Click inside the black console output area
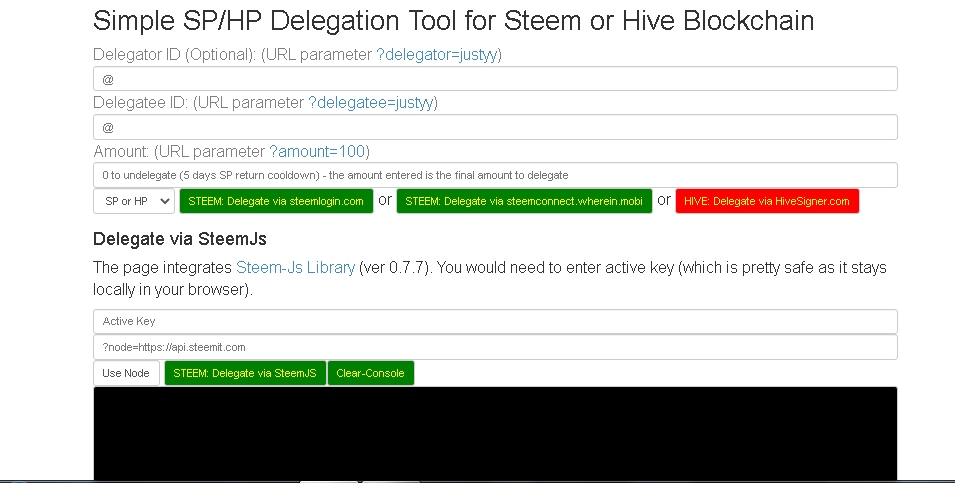Viewport: 955px width, 483px height. tap(495, 433)
